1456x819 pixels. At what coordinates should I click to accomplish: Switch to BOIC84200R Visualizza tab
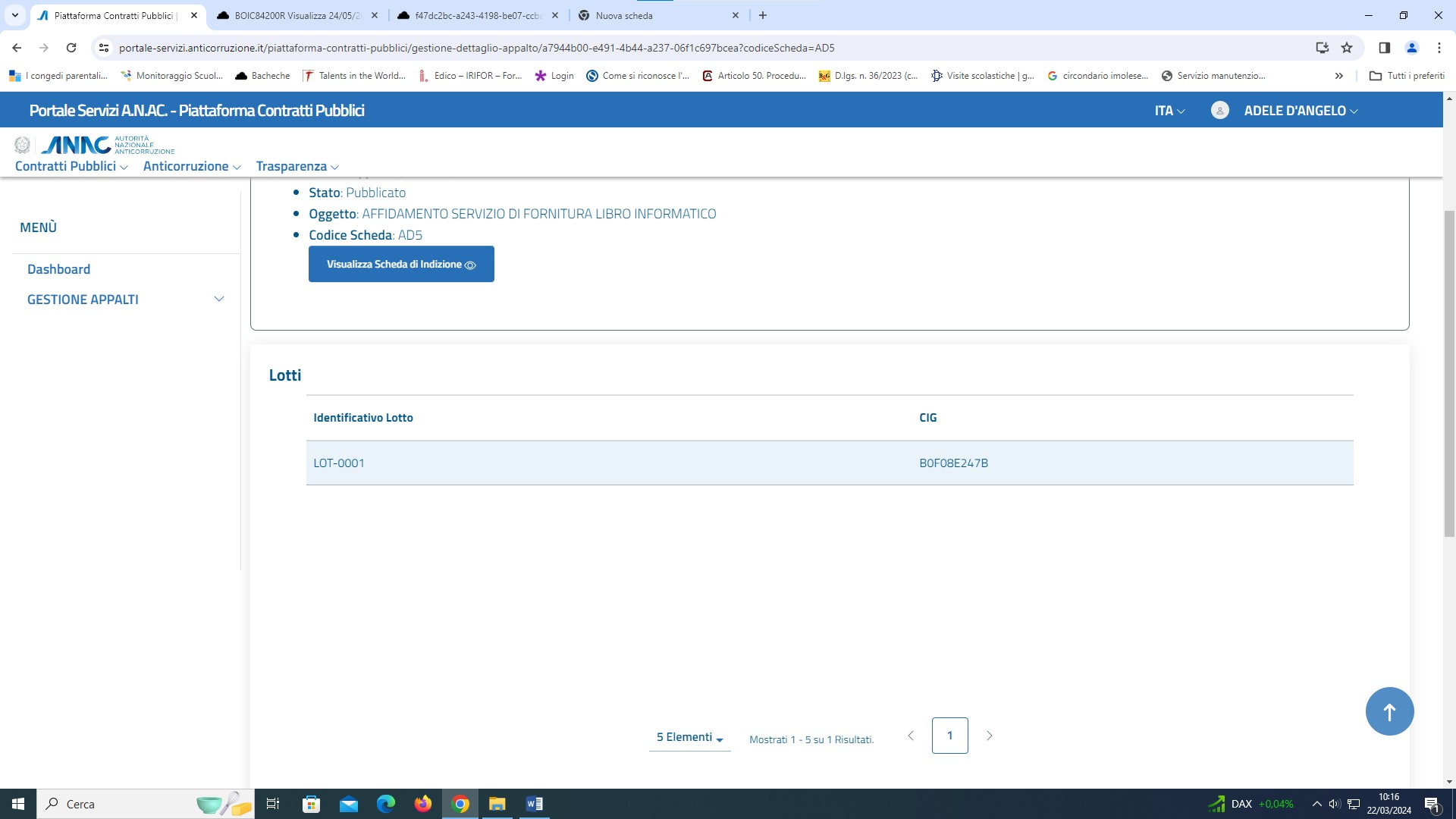(297, 15)
